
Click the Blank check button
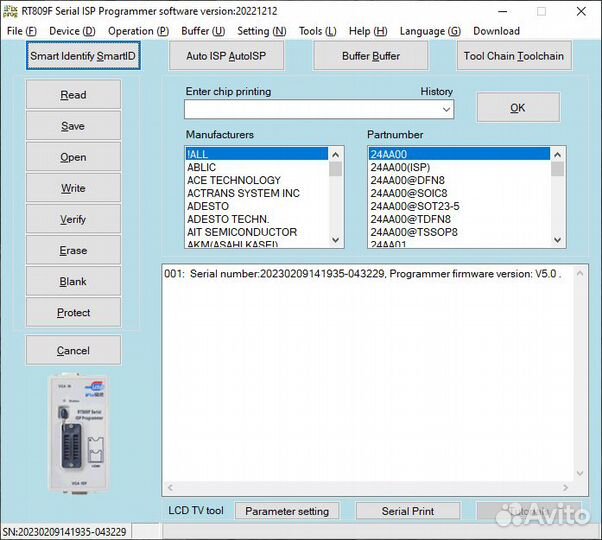pyautogui.click(x=73, y=281)
